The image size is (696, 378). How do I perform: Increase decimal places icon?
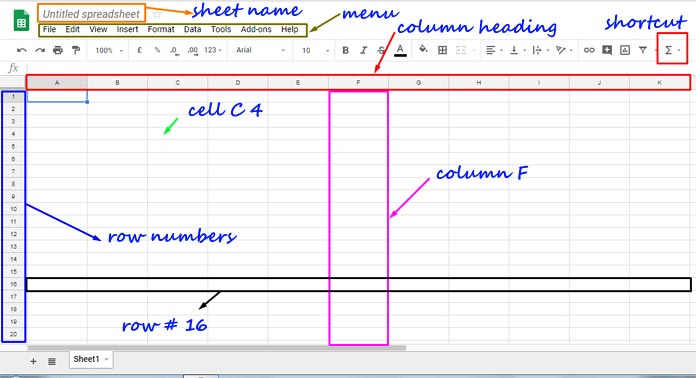point(192,51)
